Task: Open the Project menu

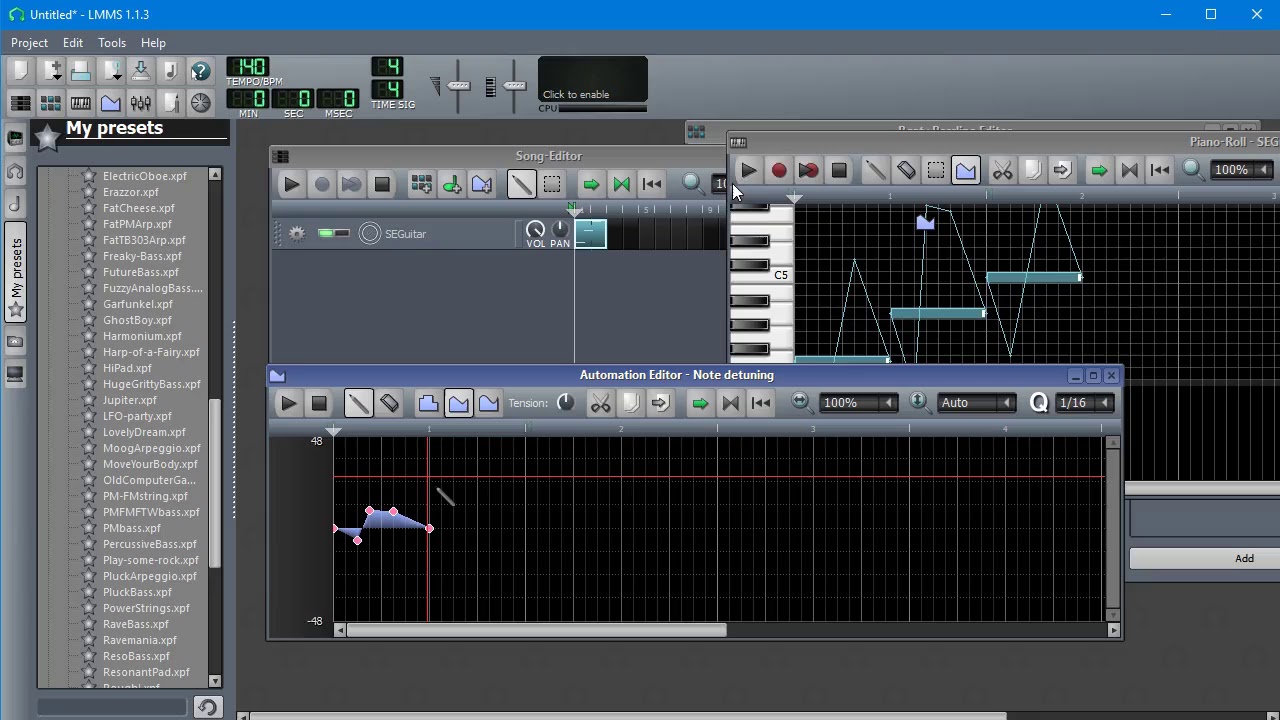Action: (x=29, y=43)
